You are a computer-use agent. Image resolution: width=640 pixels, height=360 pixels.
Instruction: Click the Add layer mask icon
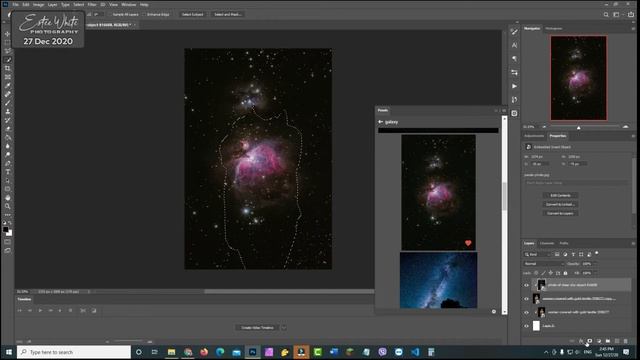[x=589, y=341]
